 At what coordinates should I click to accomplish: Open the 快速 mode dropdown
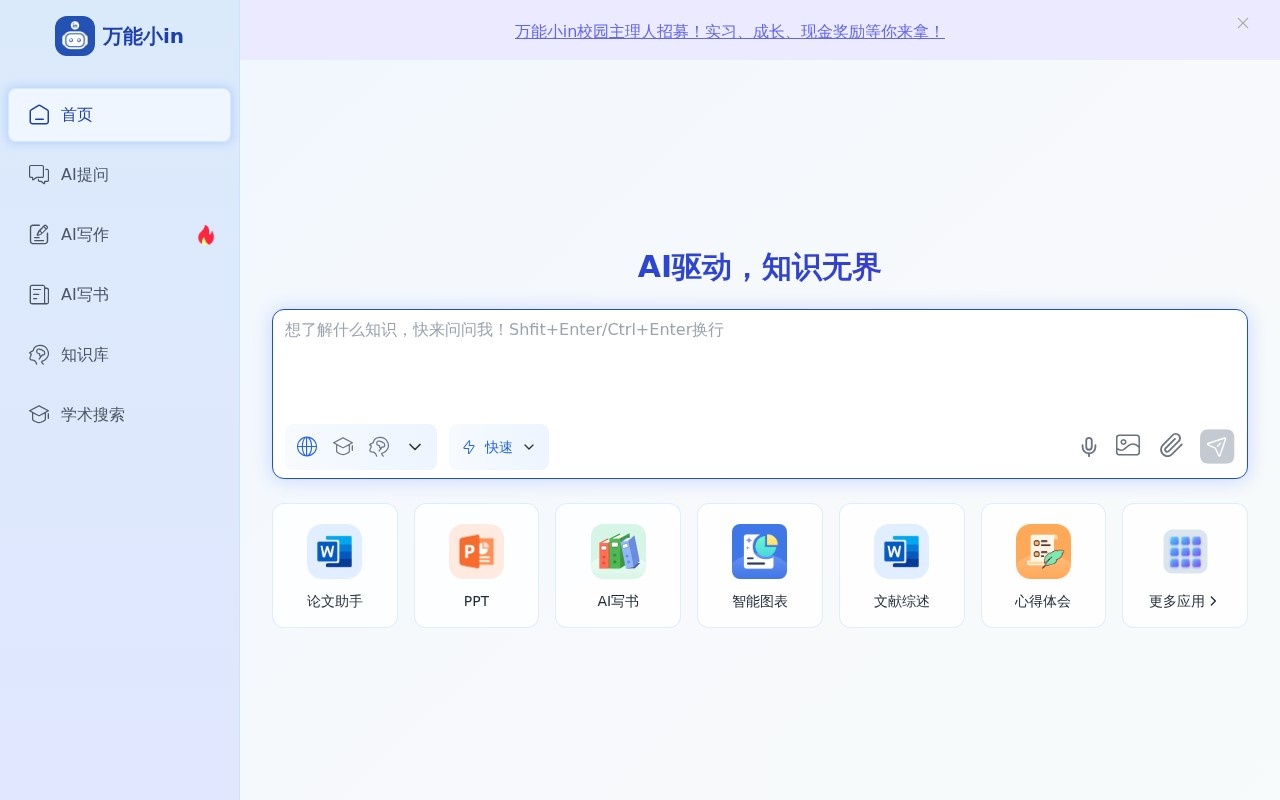pyautogui.click(x=499, y=447)
